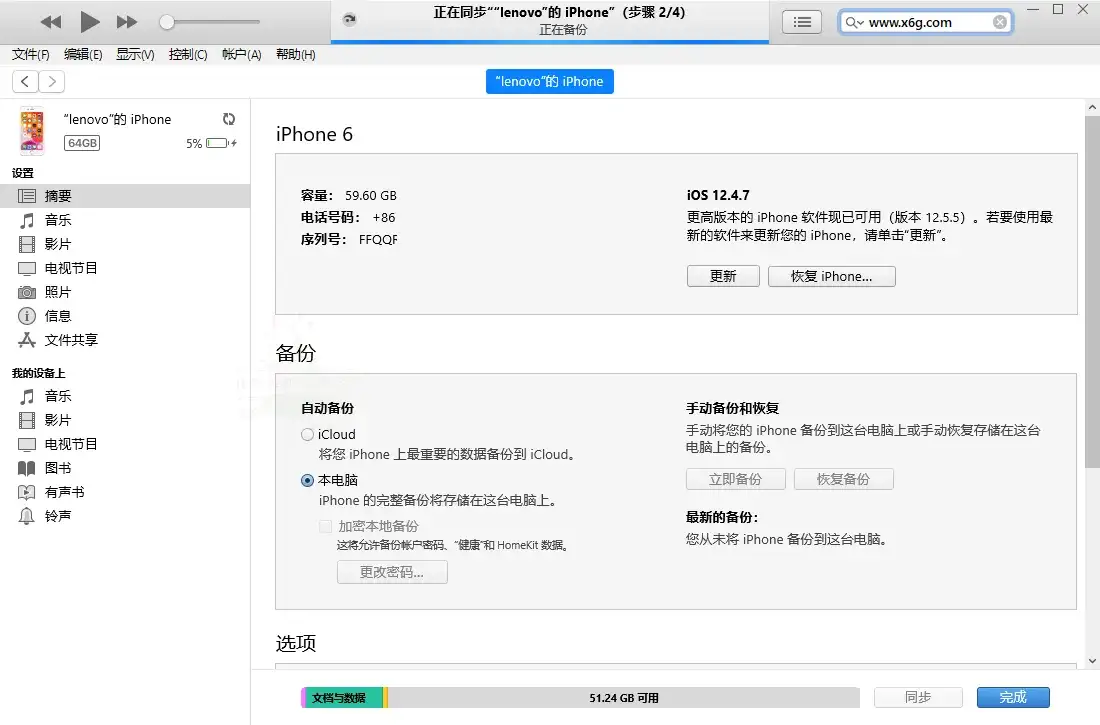Open the 帐户 menu
Screen dimensions: 1100x725
click(x=240, y=54)
